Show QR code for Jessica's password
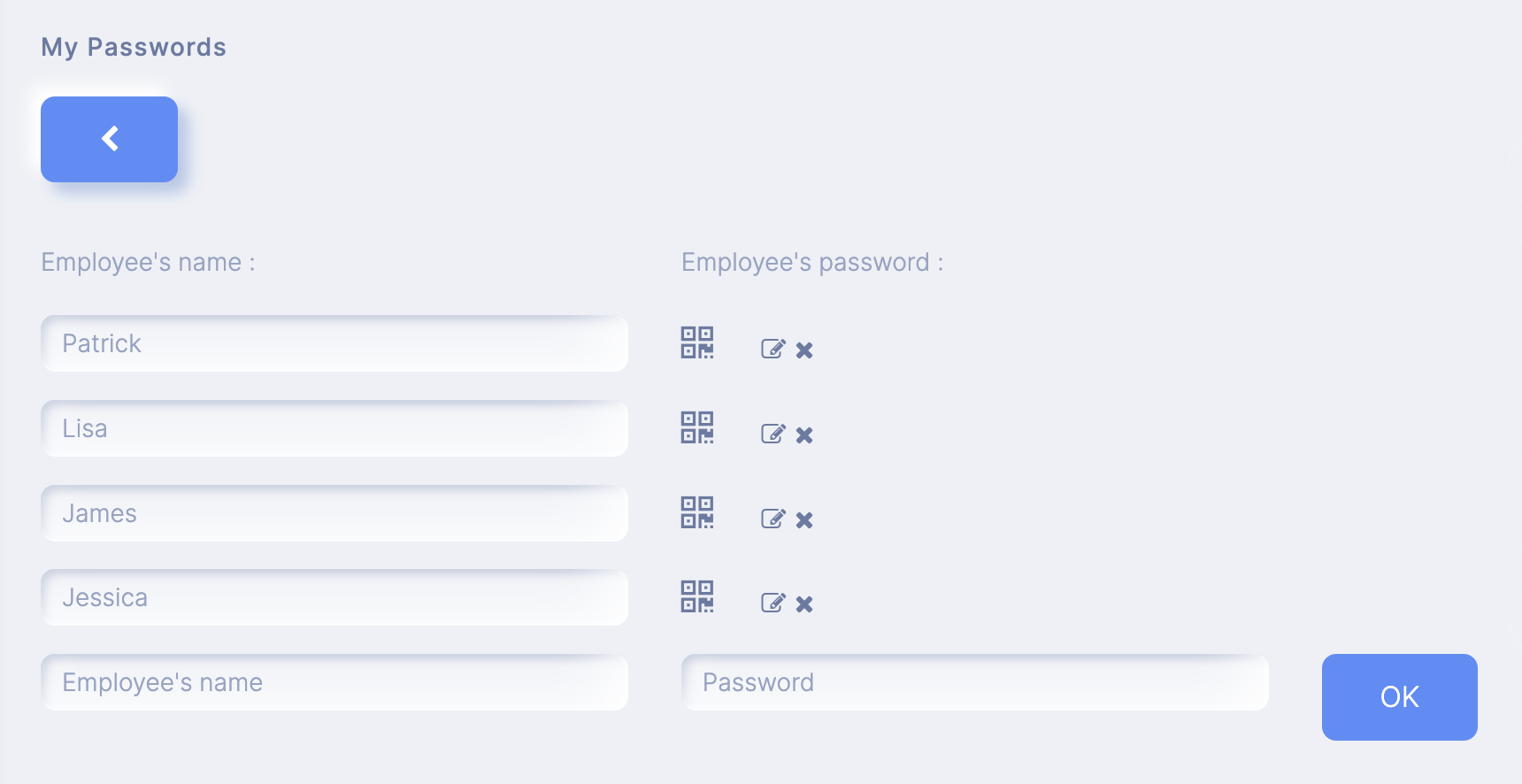 click(696, 596)
